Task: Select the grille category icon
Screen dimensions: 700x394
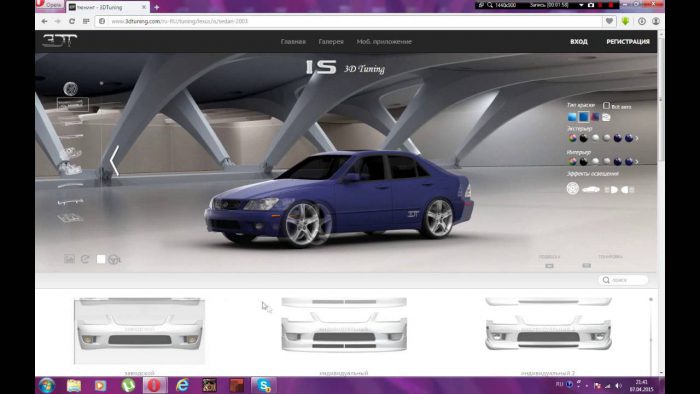Action: pyautogui.click(x=70, y=218)
